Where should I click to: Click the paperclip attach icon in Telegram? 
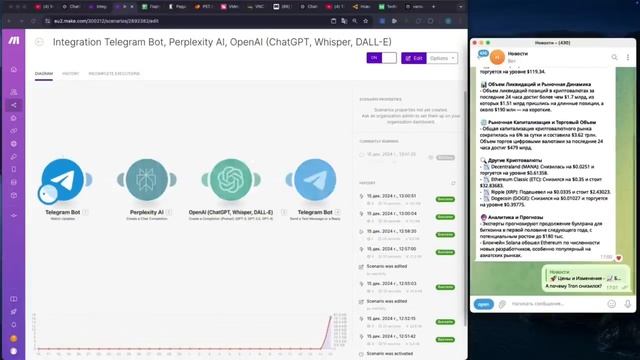tap(502, 304)
